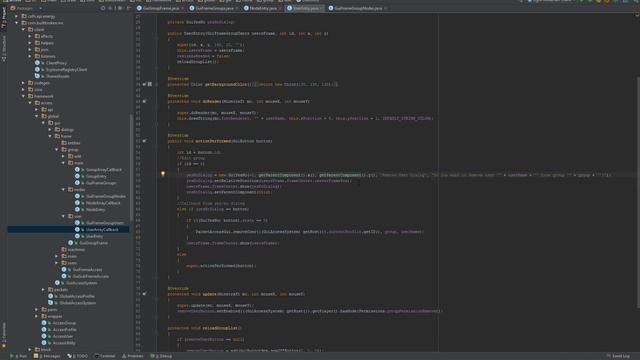Viewport: 640px width, 360px height.
Task: Expand the wrapper package
Action: pos(36,316)
